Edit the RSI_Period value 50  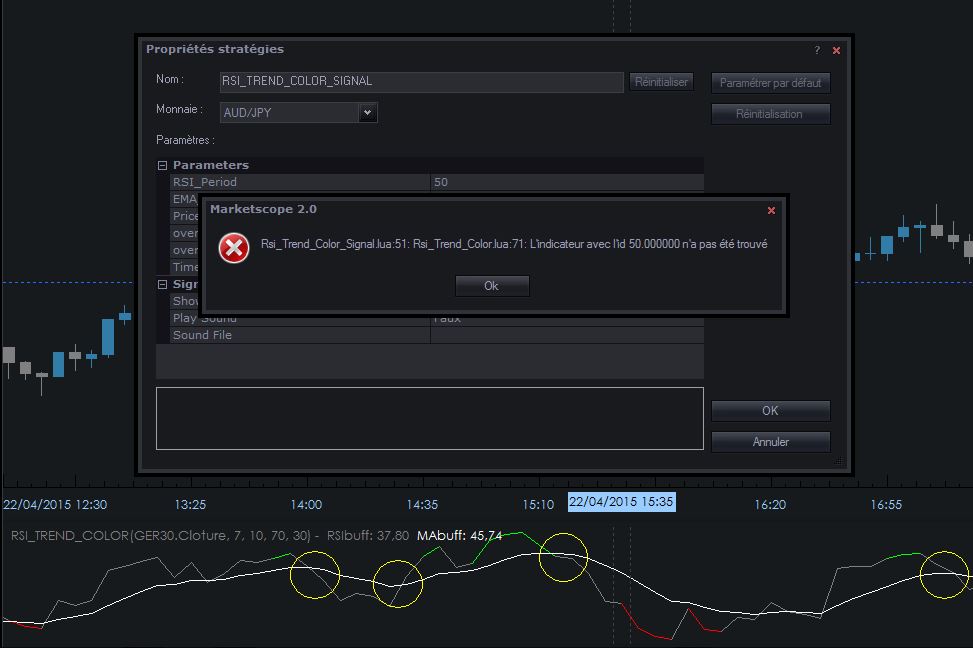[x=567, y=182]
